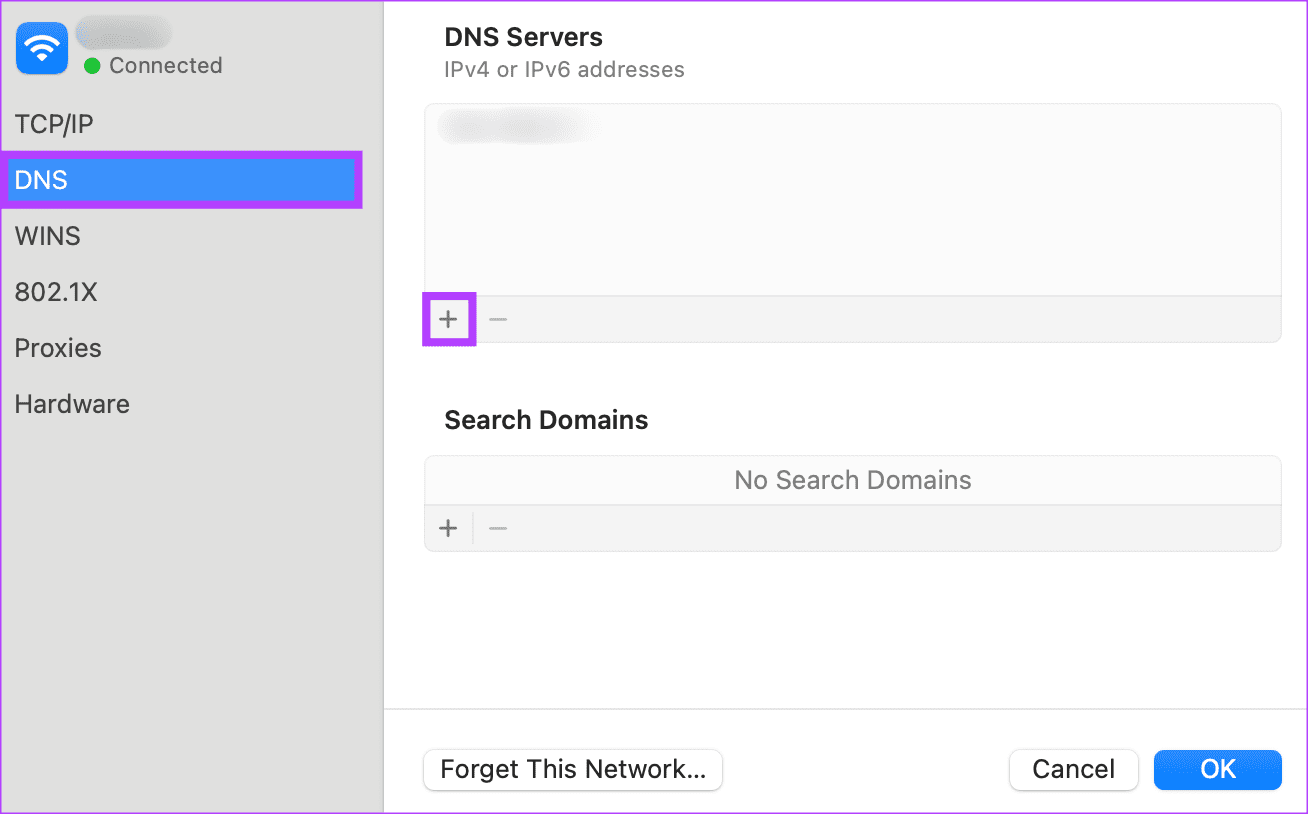Click Forget This Network button
The image size is (1308, 814).
(x=573, y=770)
